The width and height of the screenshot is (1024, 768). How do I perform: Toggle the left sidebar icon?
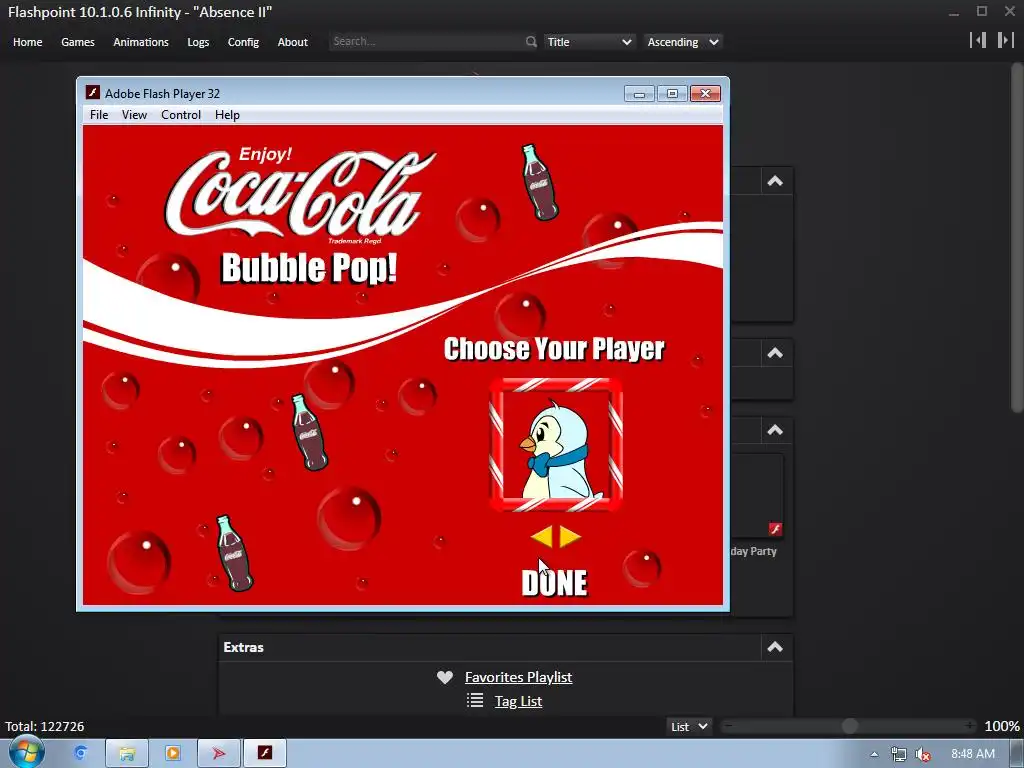click(978, 40)
